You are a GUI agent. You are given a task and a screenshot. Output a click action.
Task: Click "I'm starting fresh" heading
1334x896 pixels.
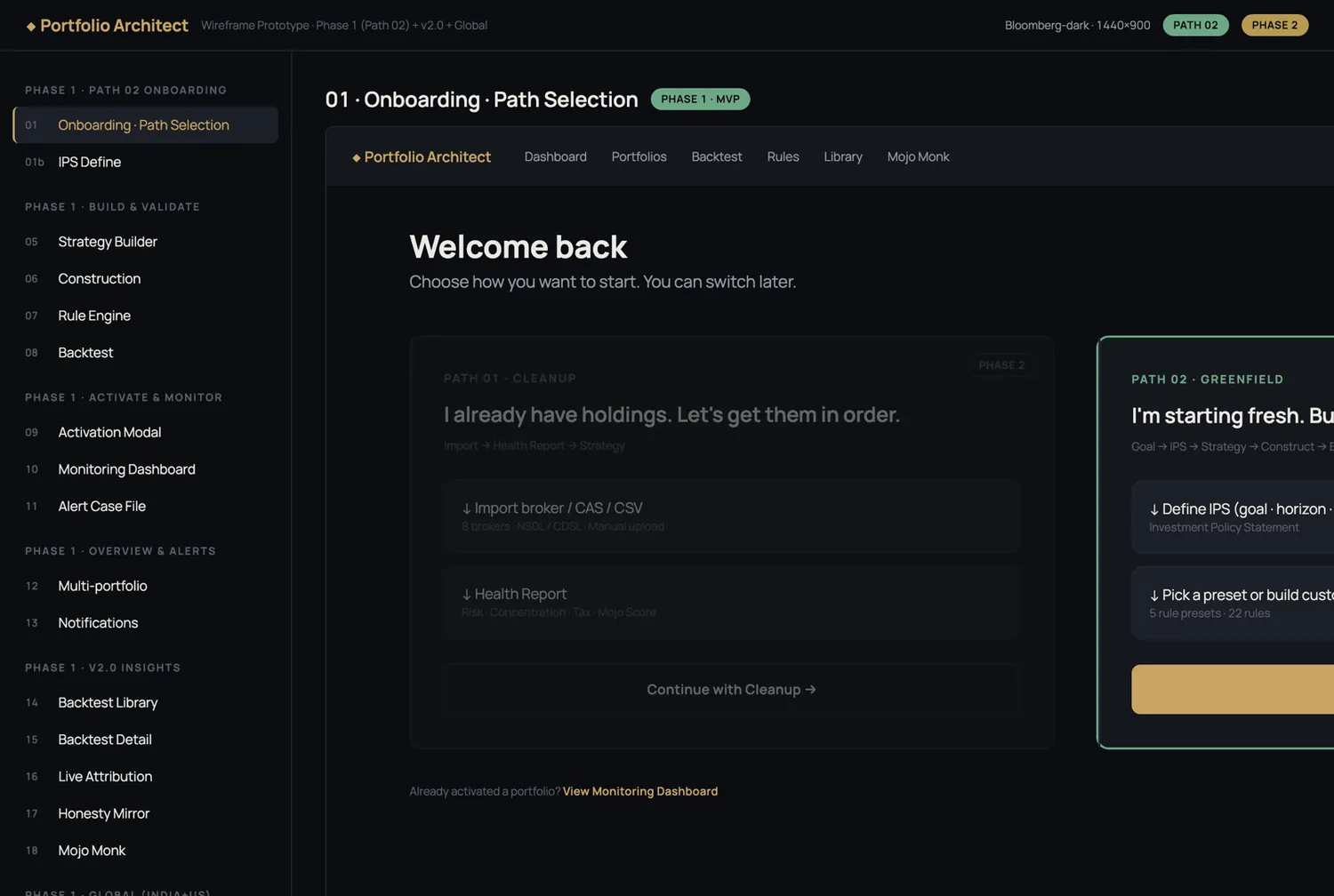[1233, 416]
